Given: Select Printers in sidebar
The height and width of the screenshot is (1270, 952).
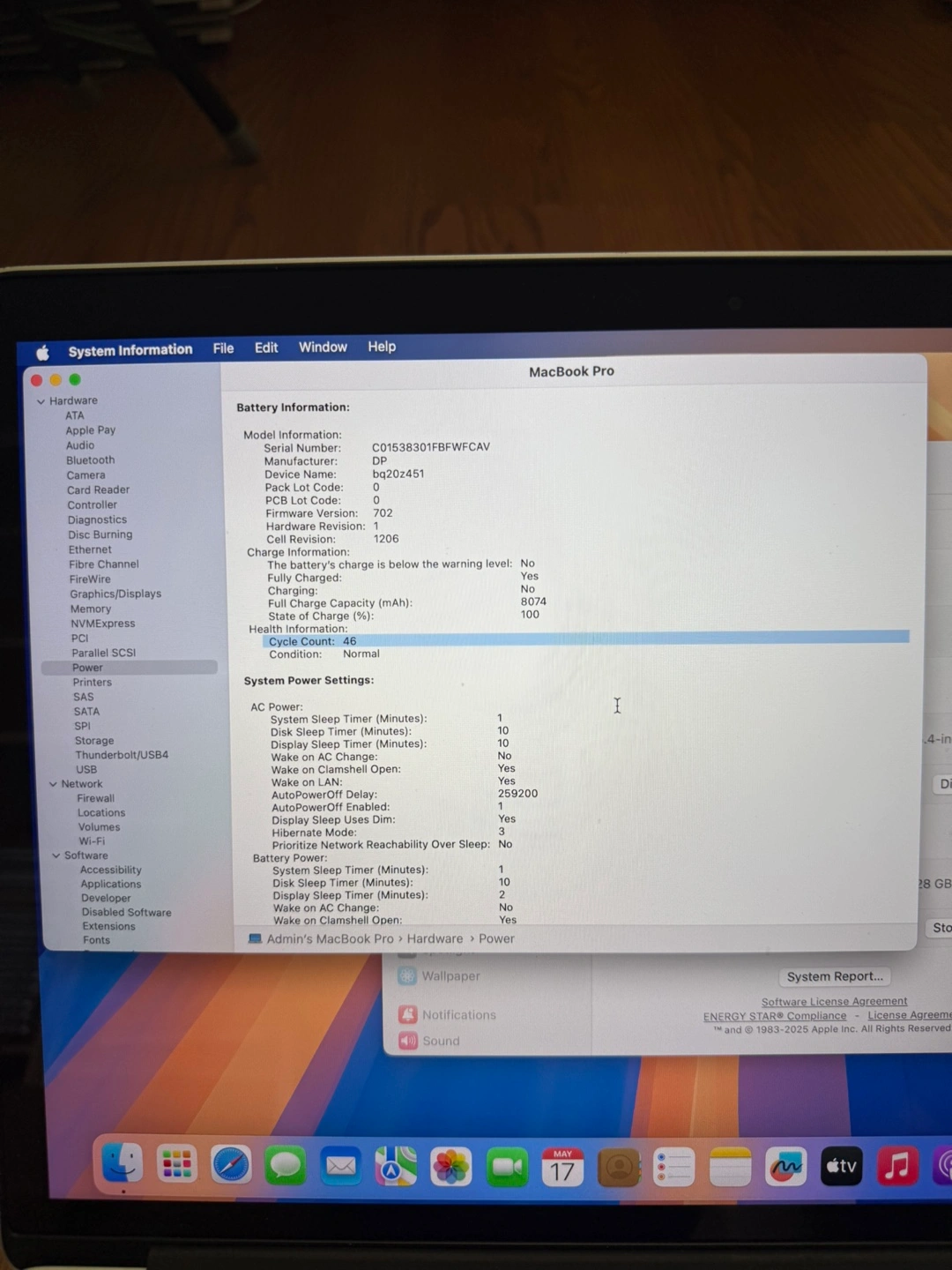Looking at the screenshot, I should [x=93, y=683].
